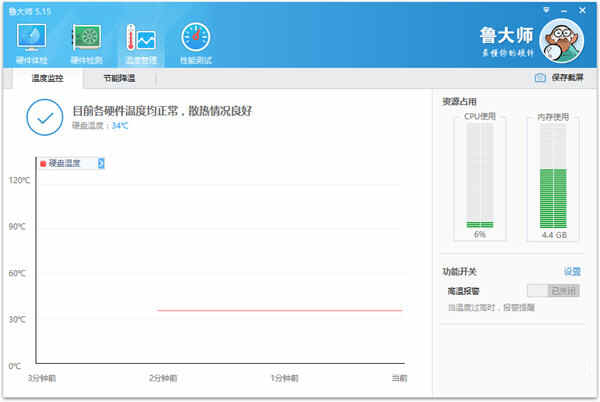Viewport: 600px width, 402px height.
Task: Click the 34℃ hard disk temperature value
Action: click(120, 125)
